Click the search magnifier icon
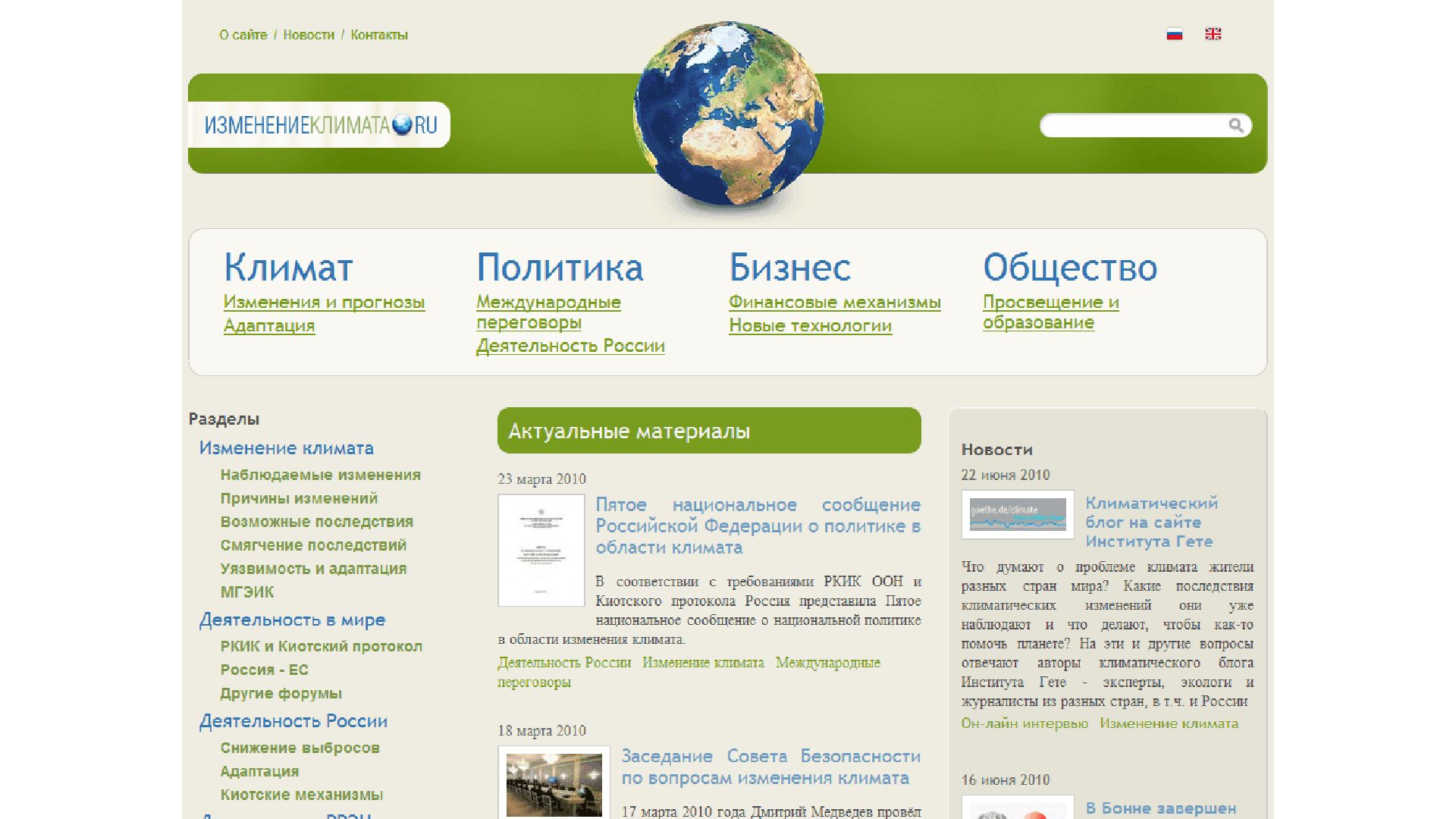Viewport: 1456px width, 819px height. [x=1235, y=125]
